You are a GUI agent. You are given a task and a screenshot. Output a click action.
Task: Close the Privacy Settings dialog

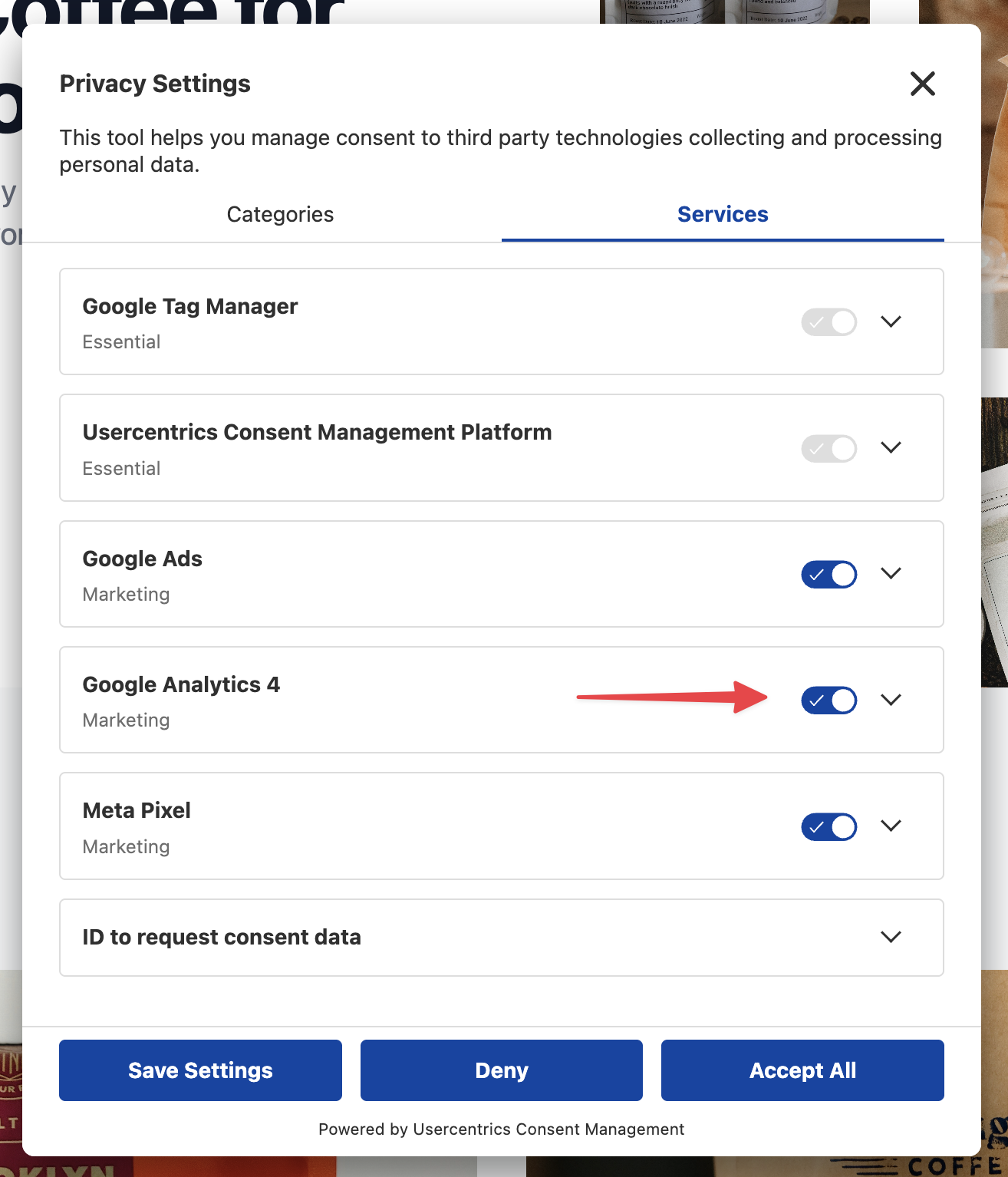(x=922, y=84)
